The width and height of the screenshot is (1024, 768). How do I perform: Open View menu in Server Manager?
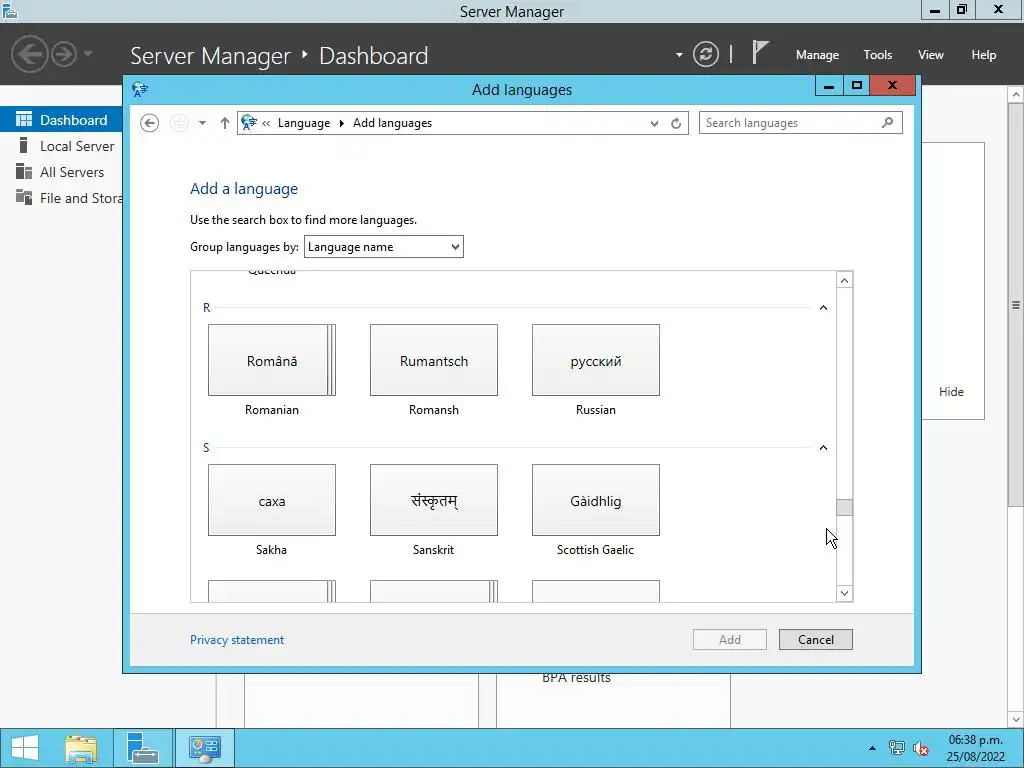click(931, 55)
